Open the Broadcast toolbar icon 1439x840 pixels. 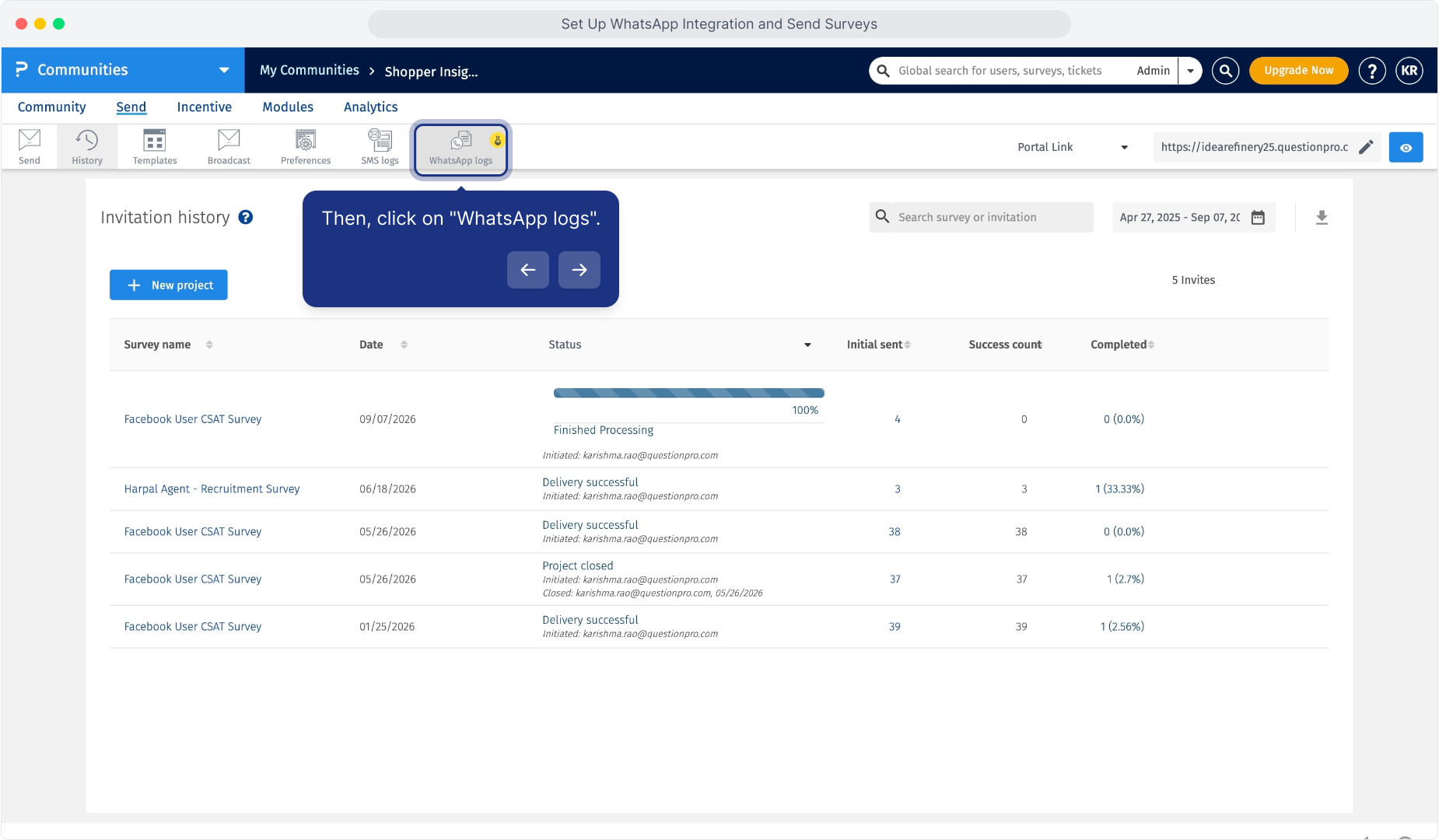pyautogui.click(x=229, y=146)
